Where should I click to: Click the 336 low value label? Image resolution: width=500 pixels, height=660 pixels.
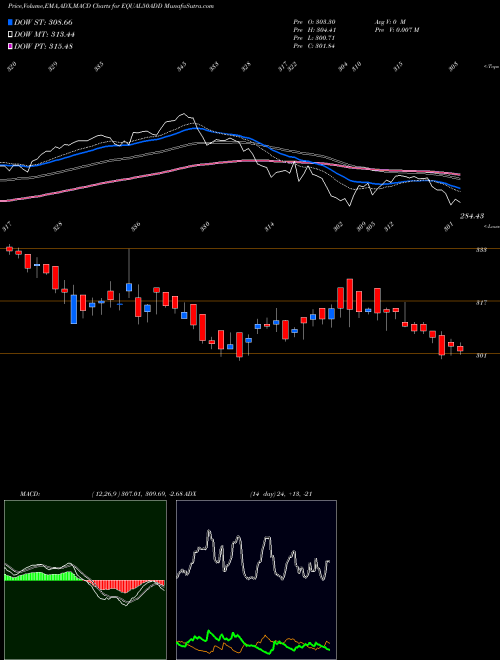coord(136,226)
